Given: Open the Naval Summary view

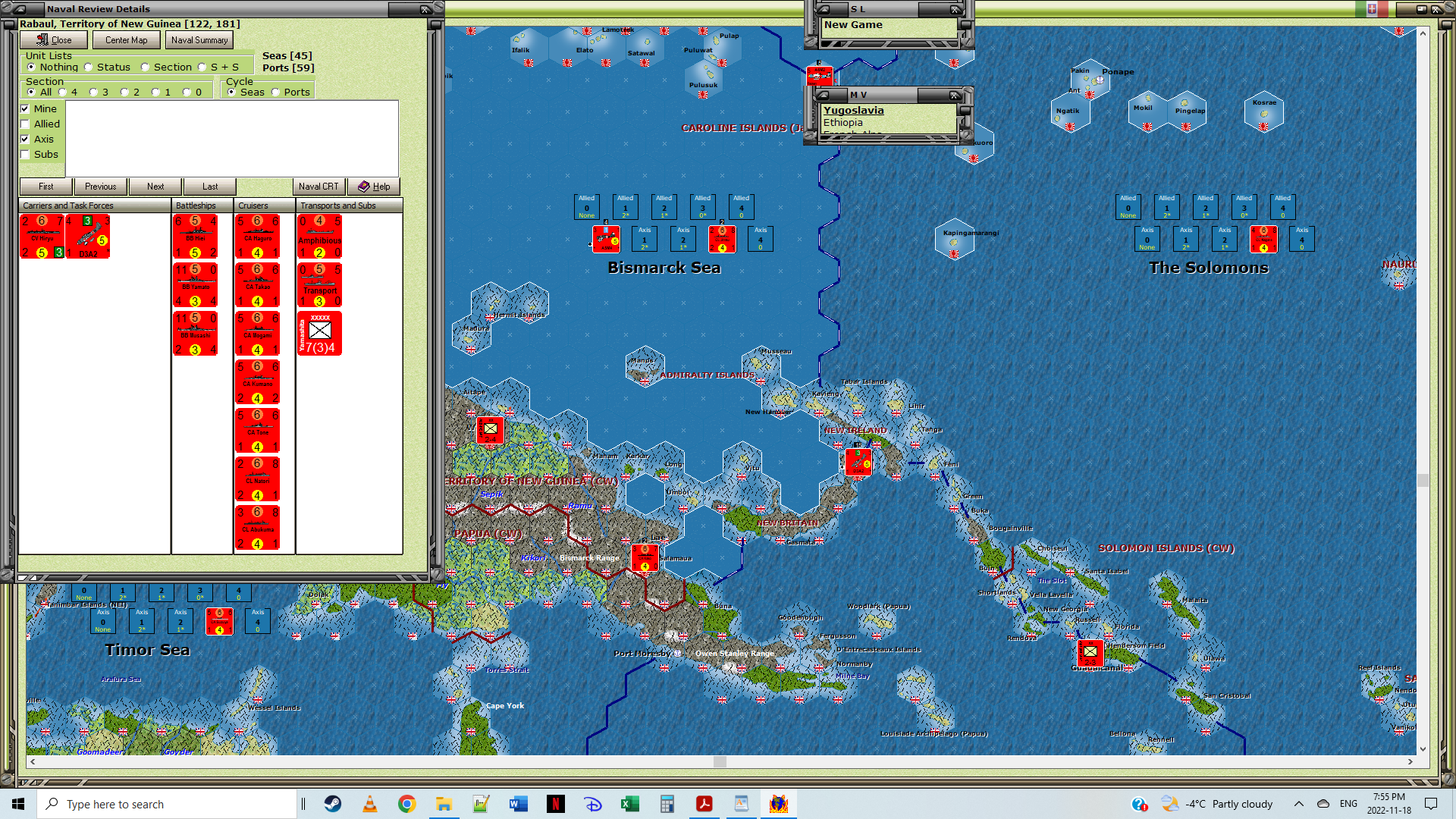Looking at the screenshot, I should tap(199, 40).
